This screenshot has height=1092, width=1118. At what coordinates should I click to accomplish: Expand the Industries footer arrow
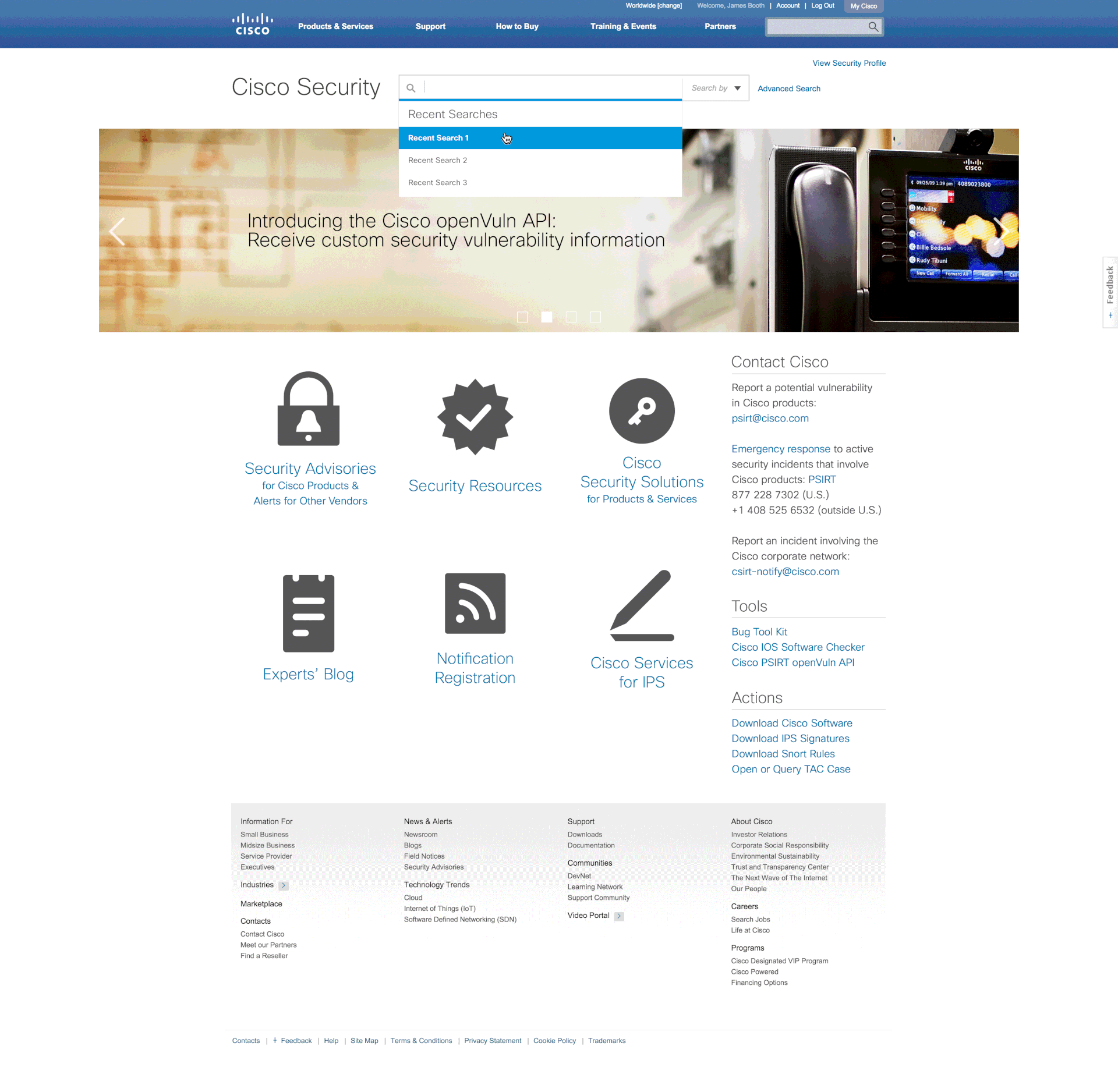pyautogui.click(x=284, y=885)
